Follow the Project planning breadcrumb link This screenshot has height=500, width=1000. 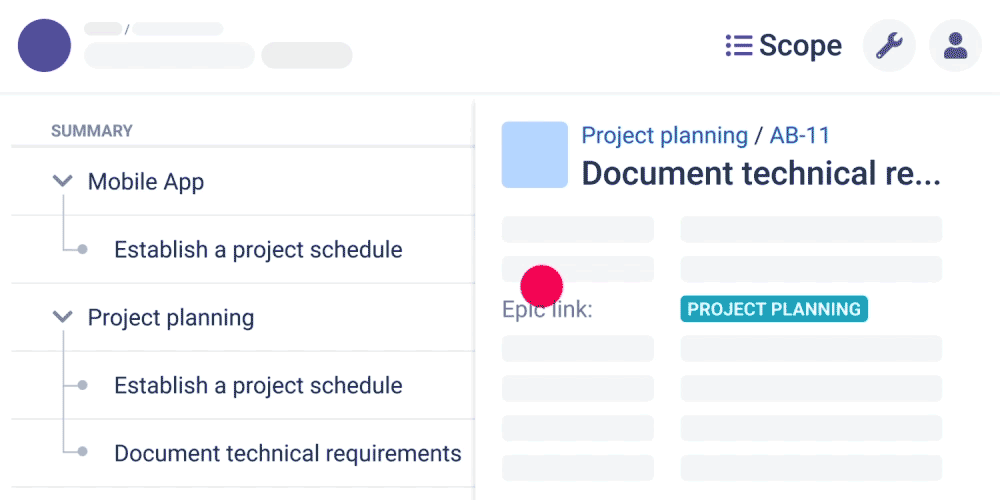665,135
